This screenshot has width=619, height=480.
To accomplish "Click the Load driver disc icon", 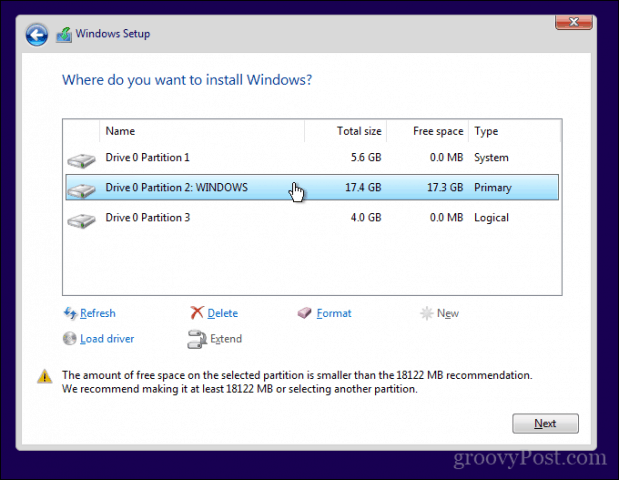I will (69, 339).
